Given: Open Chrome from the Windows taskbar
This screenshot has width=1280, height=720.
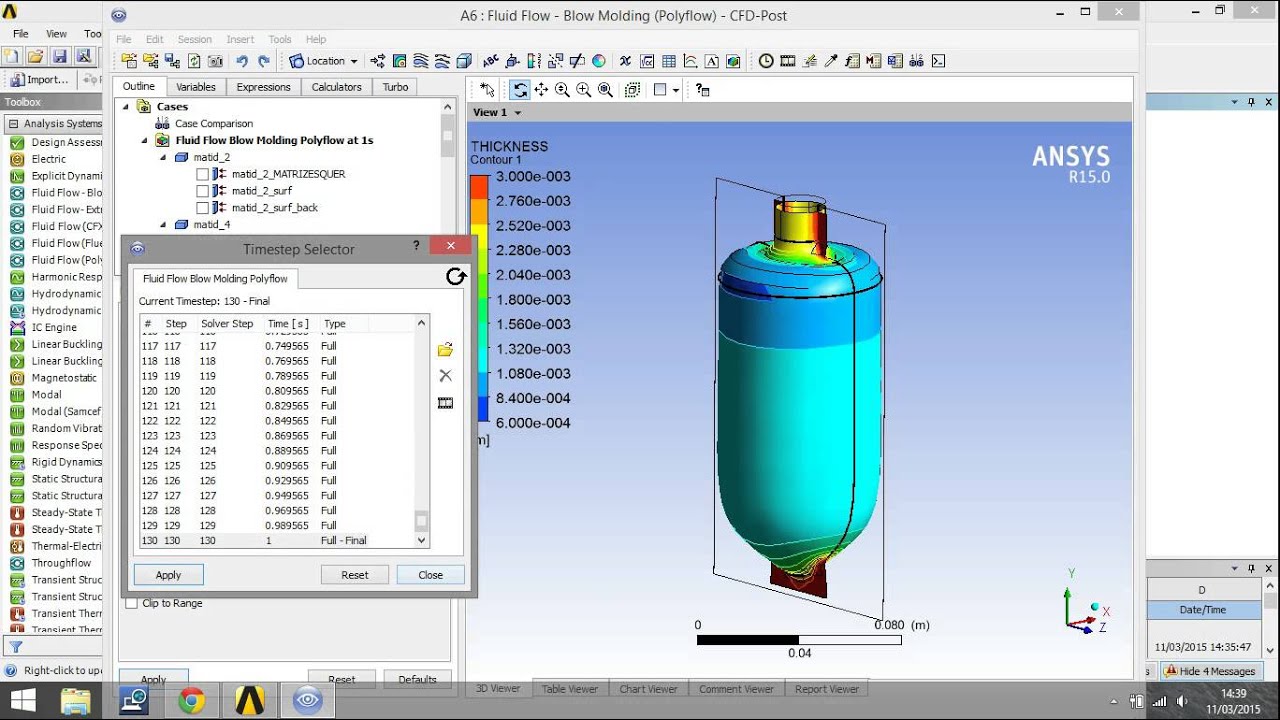Looking at the screenshot, I should point(192,700).
